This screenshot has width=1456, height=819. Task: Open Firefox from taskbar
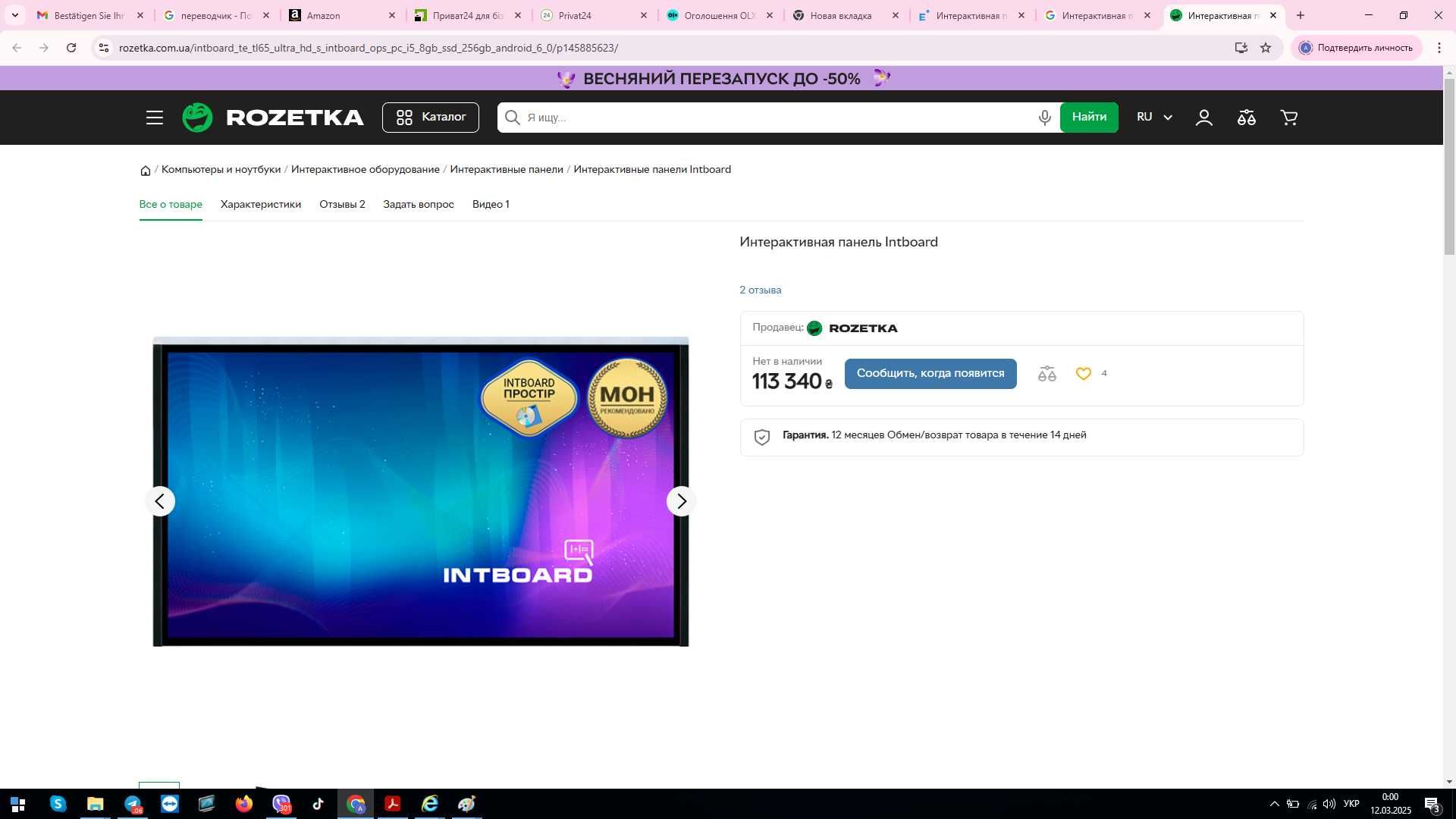click(244, 804)
